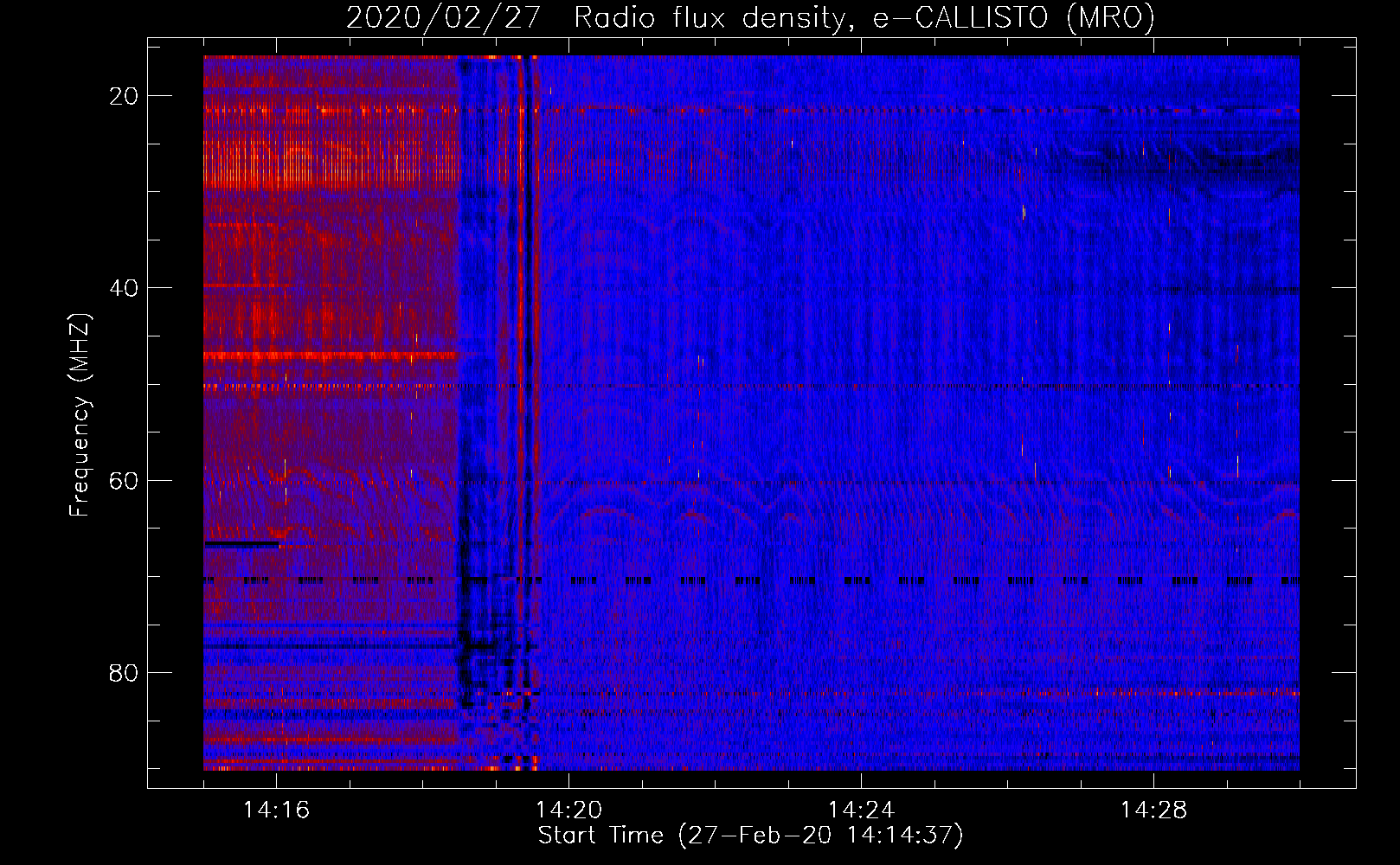Click the 14:20 time tick label
The width and height of the screenshot is (1400, 865).
click(568, 811)
